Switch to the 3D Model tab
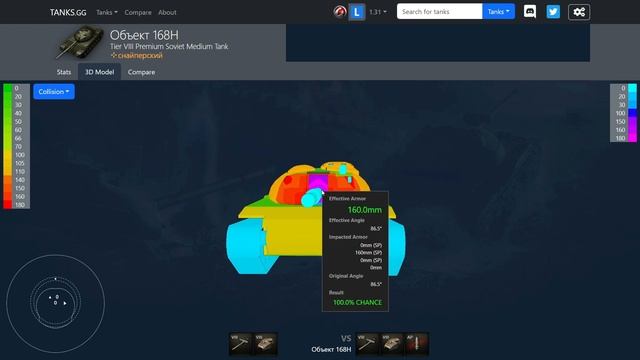This screenshot has width=640, height=360. [99, 72]
